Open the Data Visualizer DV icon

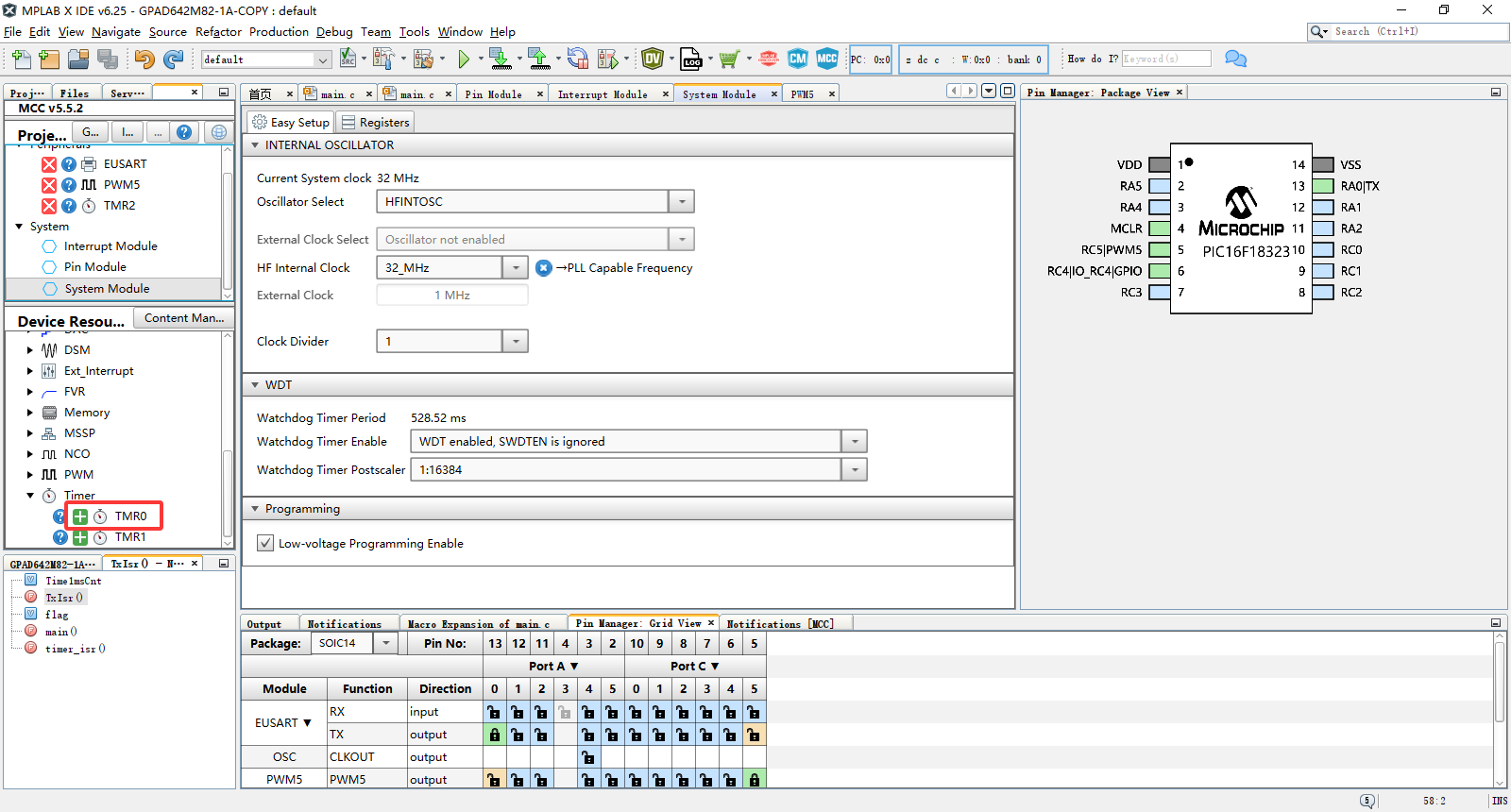point(653,59)
